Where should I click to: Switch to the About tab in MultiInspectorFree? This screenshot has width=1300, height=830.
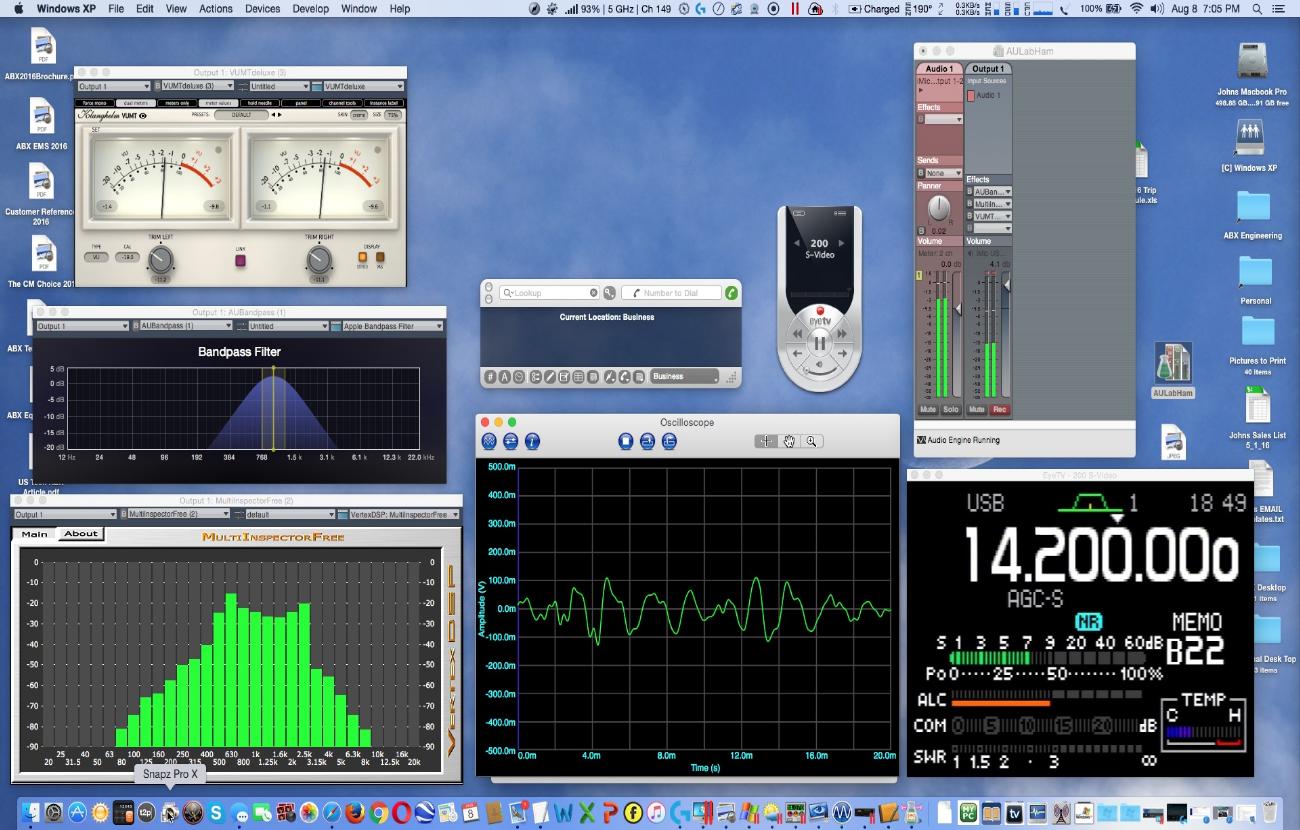click(x=81, y=533)
